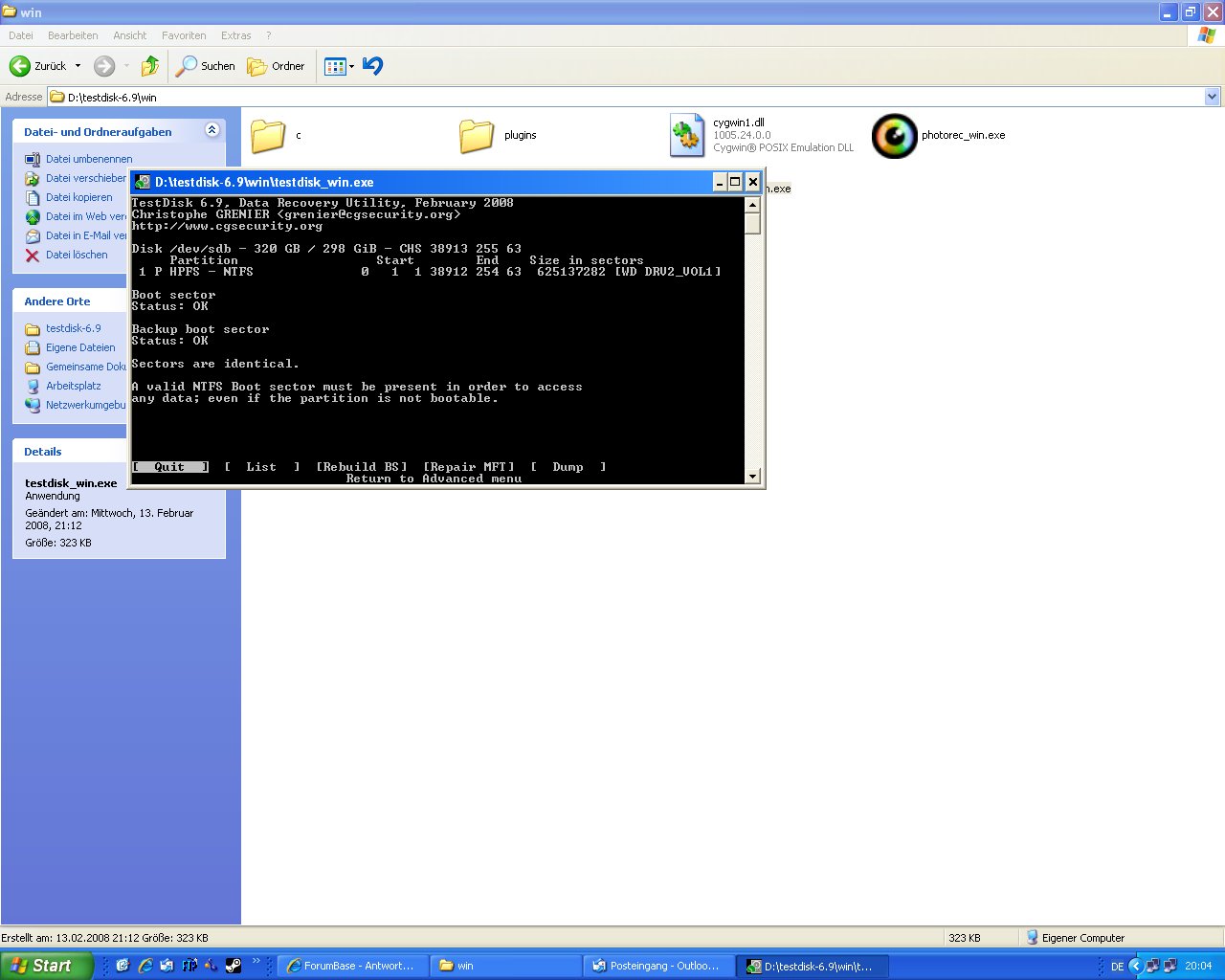This screenshot has width=1225, height=980.
Task: Click the forward navigation arrow icon
Action: (104, 66)
